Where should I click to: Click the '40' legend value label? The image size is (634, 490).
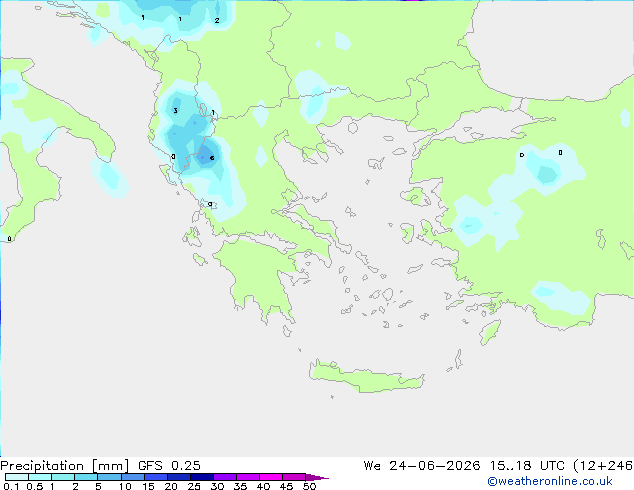click(x=263, y=486)
